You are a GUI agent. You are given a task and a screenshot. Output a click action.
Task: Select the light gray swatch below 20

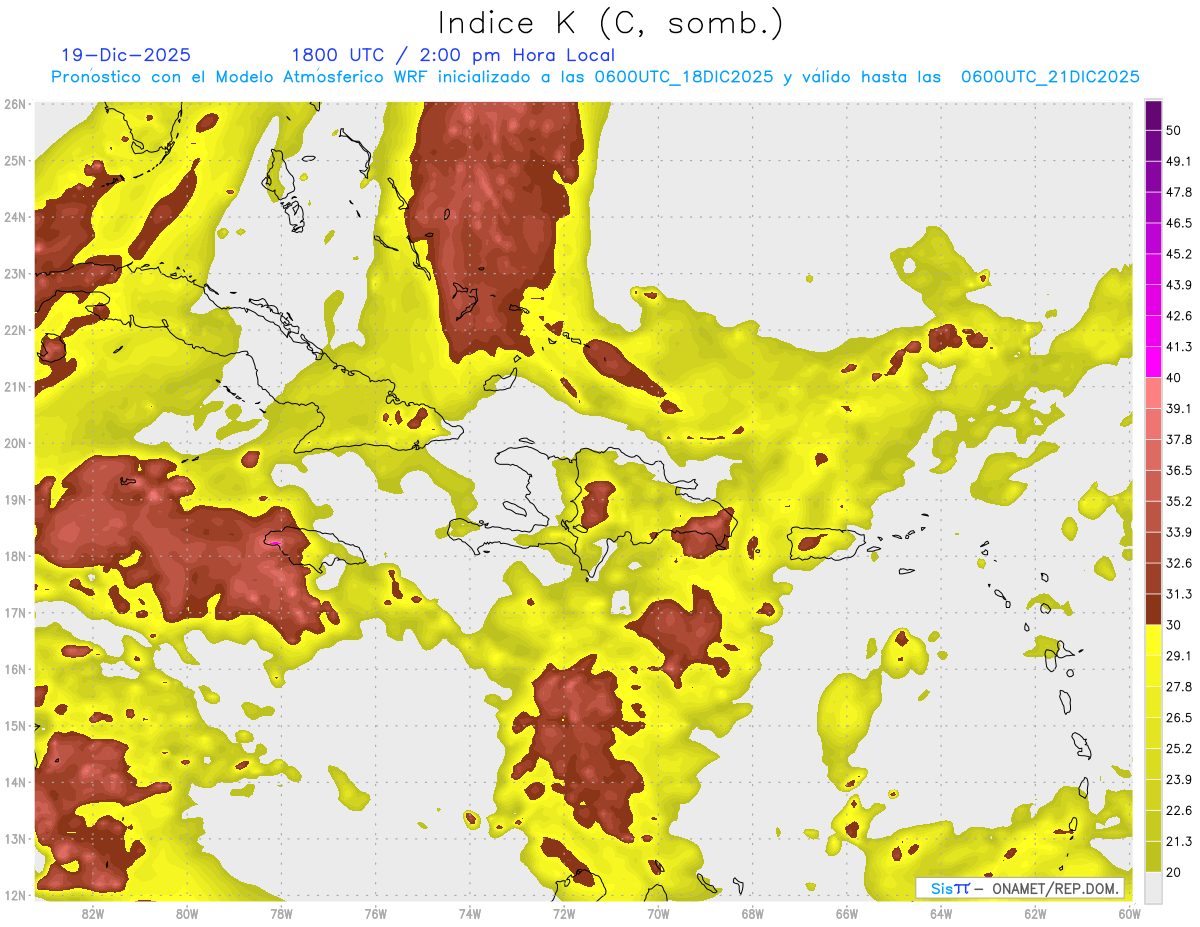click(x=1153, y=887)
